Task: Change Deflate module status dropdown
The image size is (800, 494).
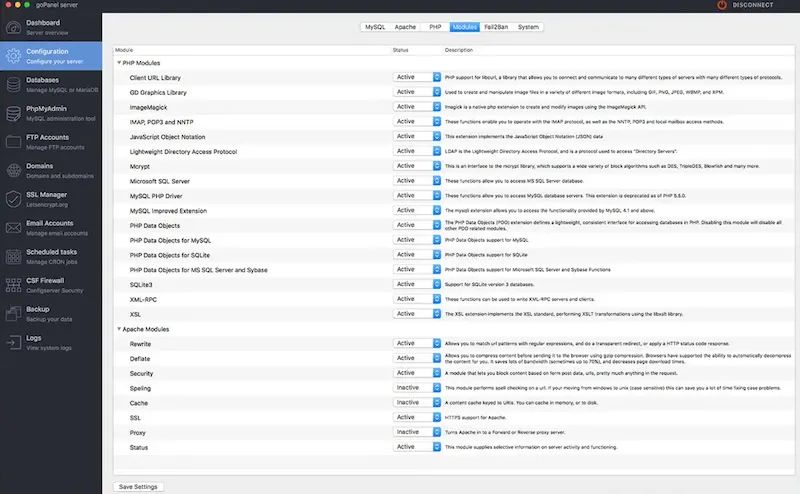Action: 417,358
